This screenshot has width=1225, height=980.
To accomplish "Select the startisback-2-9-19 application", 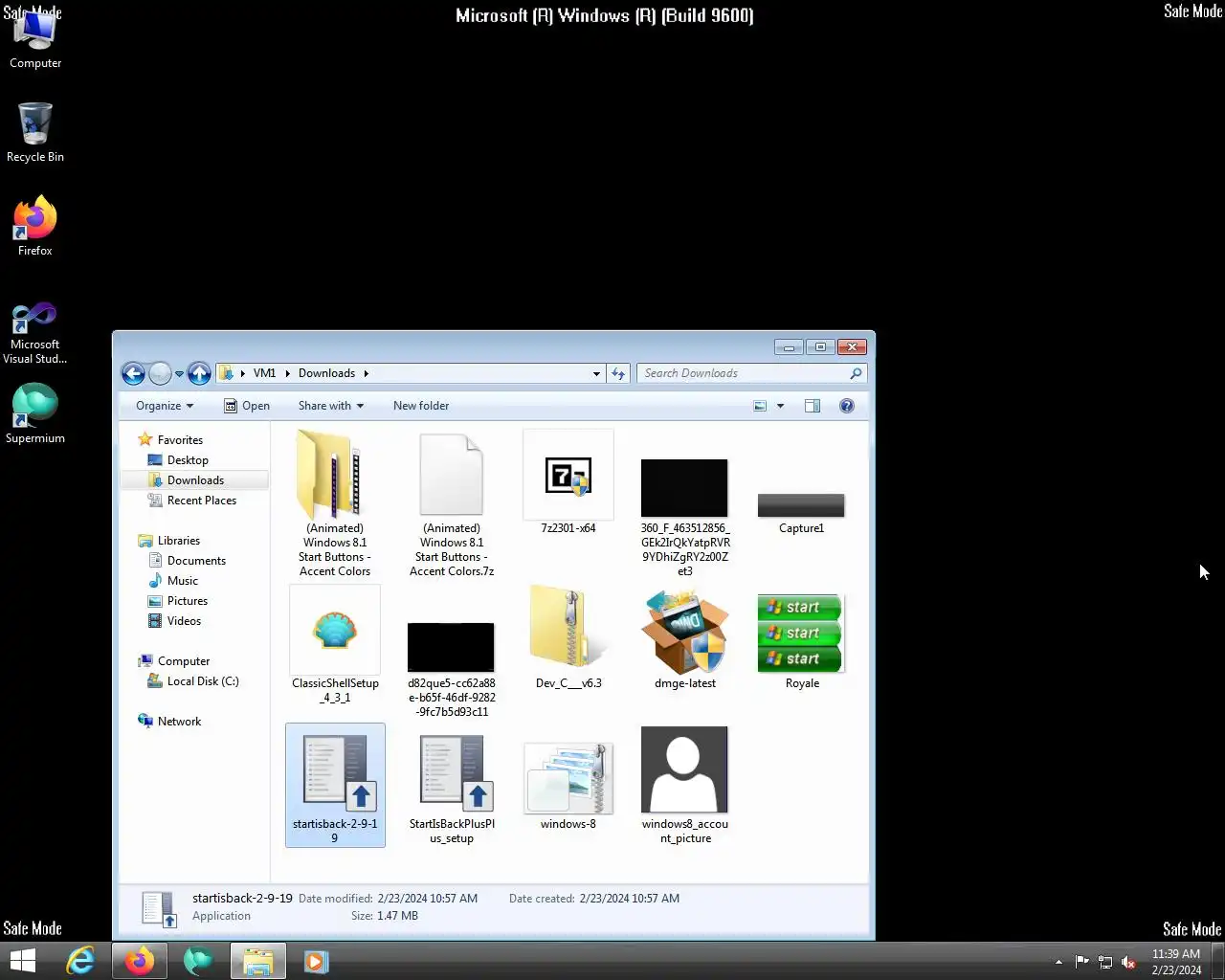I will (x=335, y=785).
